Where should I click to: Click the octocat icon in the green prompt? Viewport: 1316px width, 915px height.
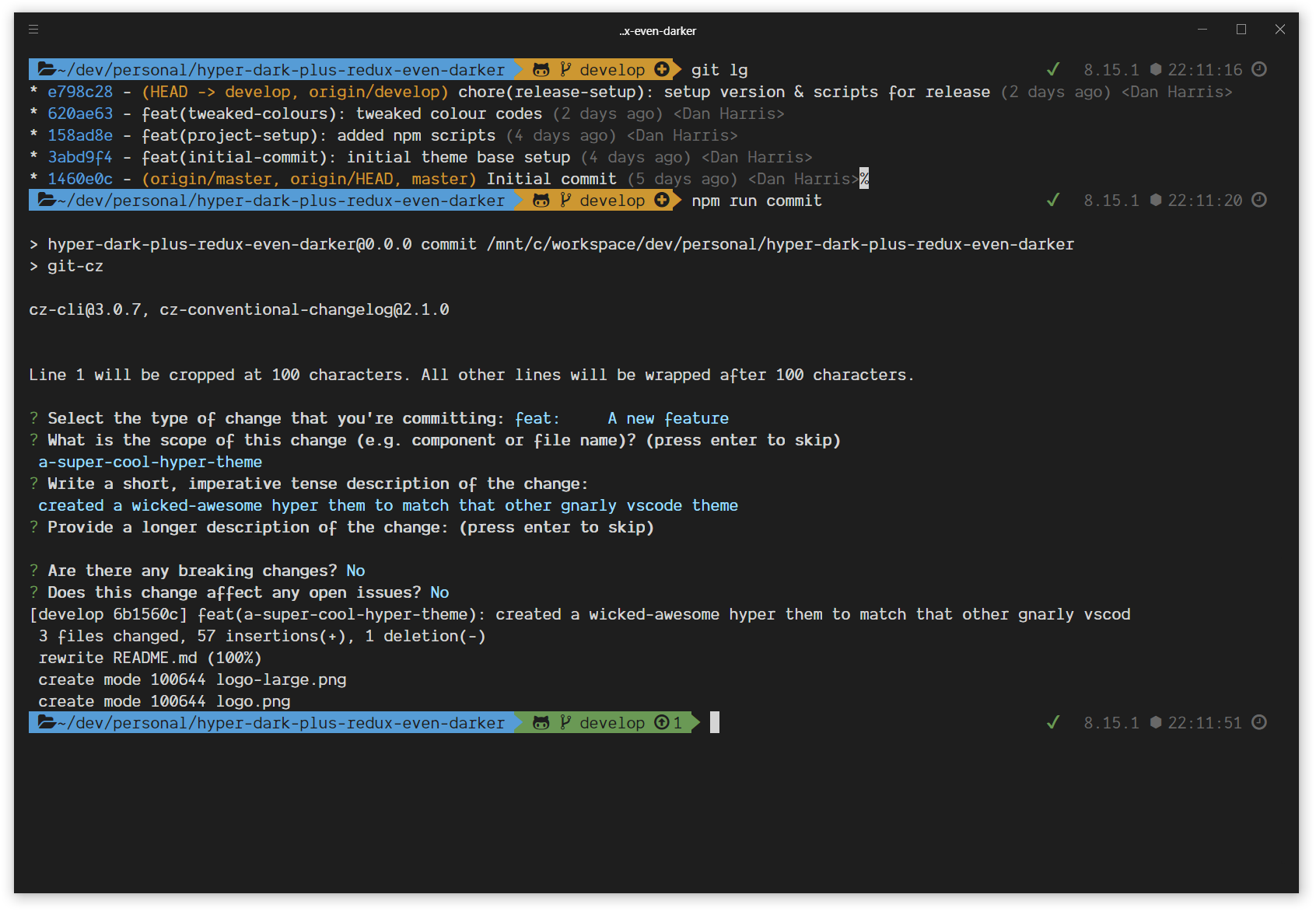541,722
